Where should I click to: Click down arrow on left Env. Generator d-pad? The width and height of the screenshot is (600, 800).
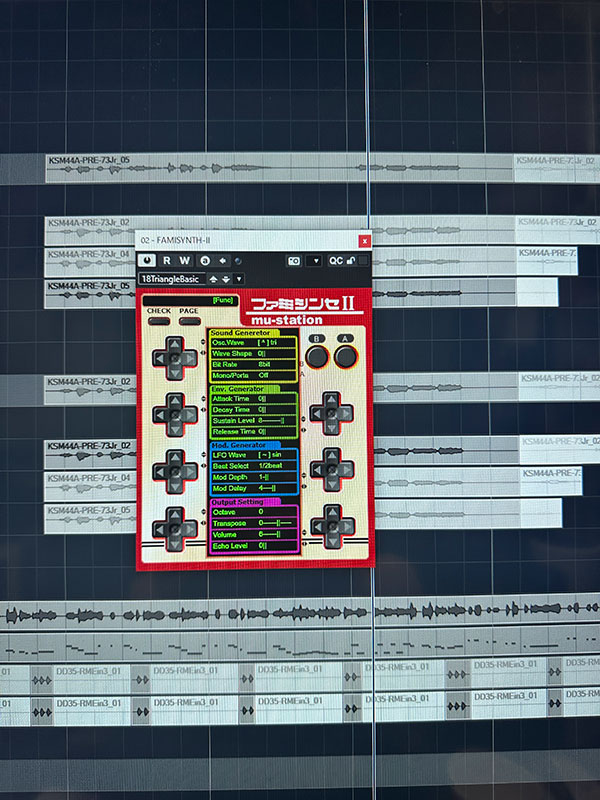174,430
